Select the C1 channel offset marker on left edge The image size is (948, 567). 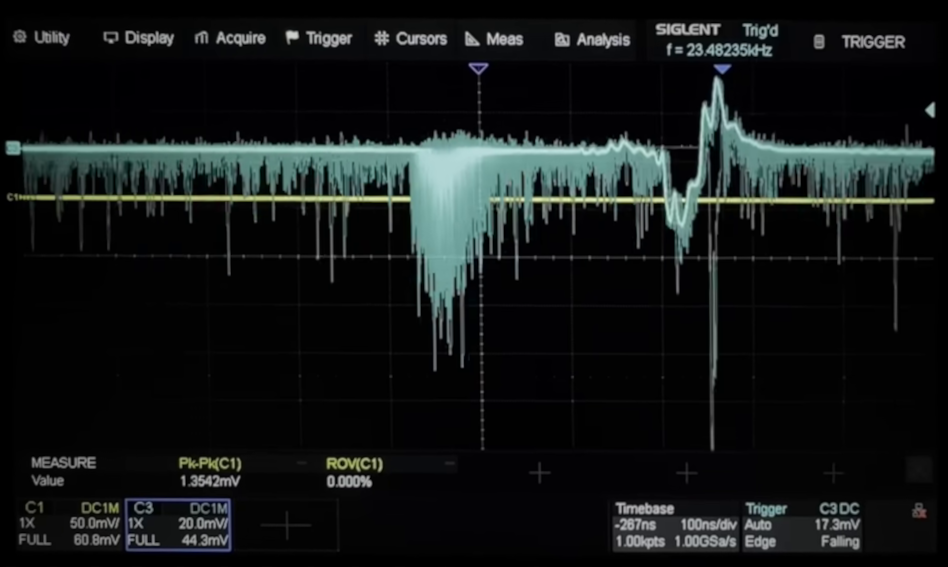(x=12, y=197)
